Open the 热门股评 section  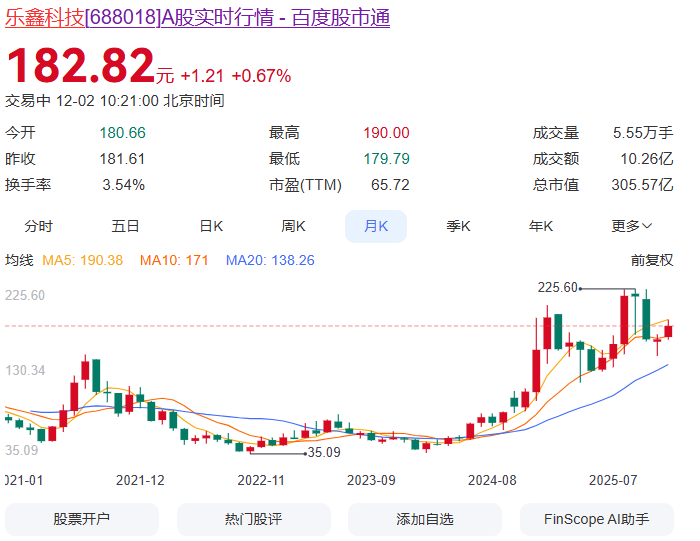(253, 519)
